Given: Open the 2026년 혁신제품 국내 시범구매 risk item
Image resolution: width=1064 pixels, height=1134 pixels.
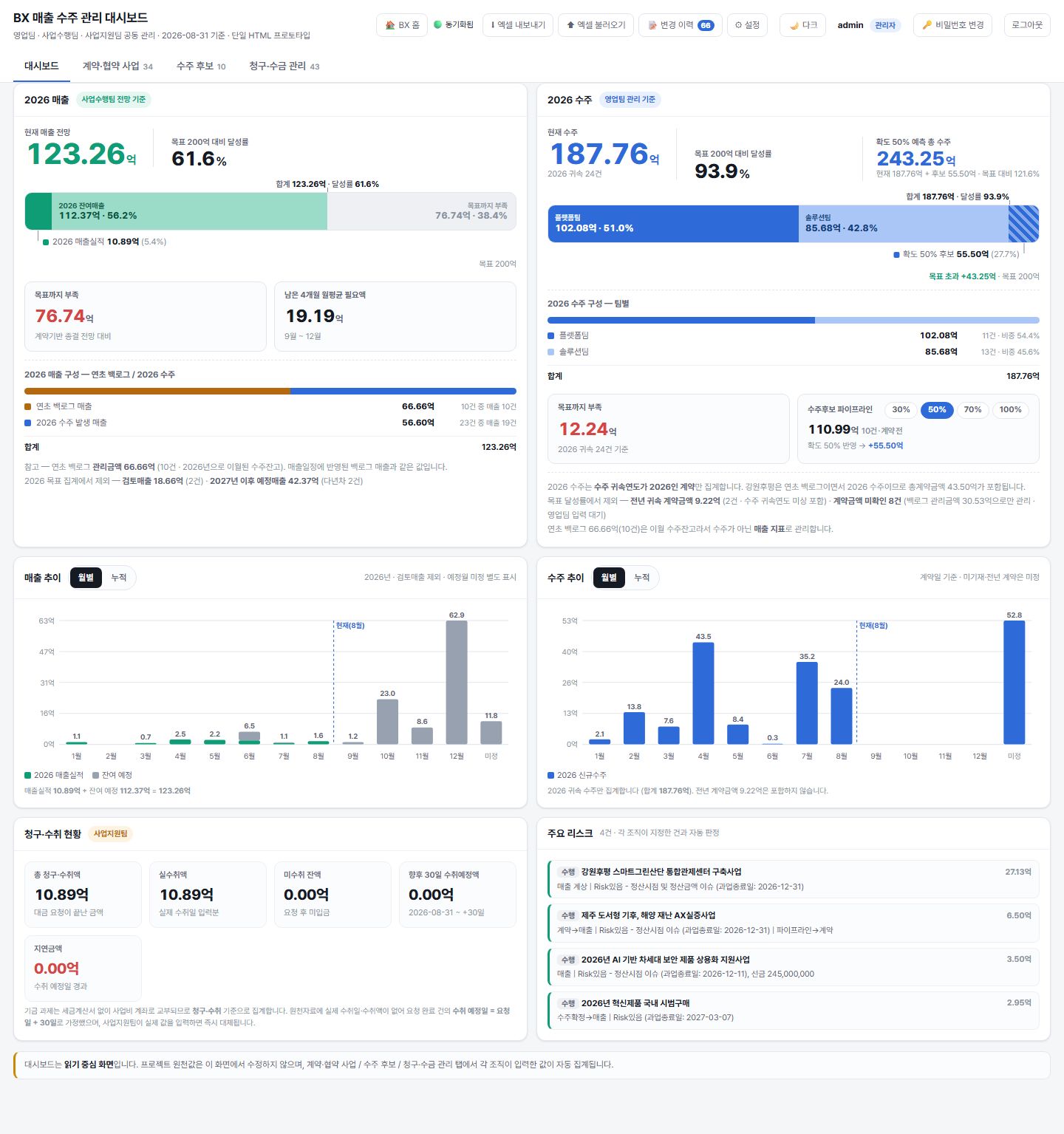Looking at the screenshot, I should coord(794,1010).
